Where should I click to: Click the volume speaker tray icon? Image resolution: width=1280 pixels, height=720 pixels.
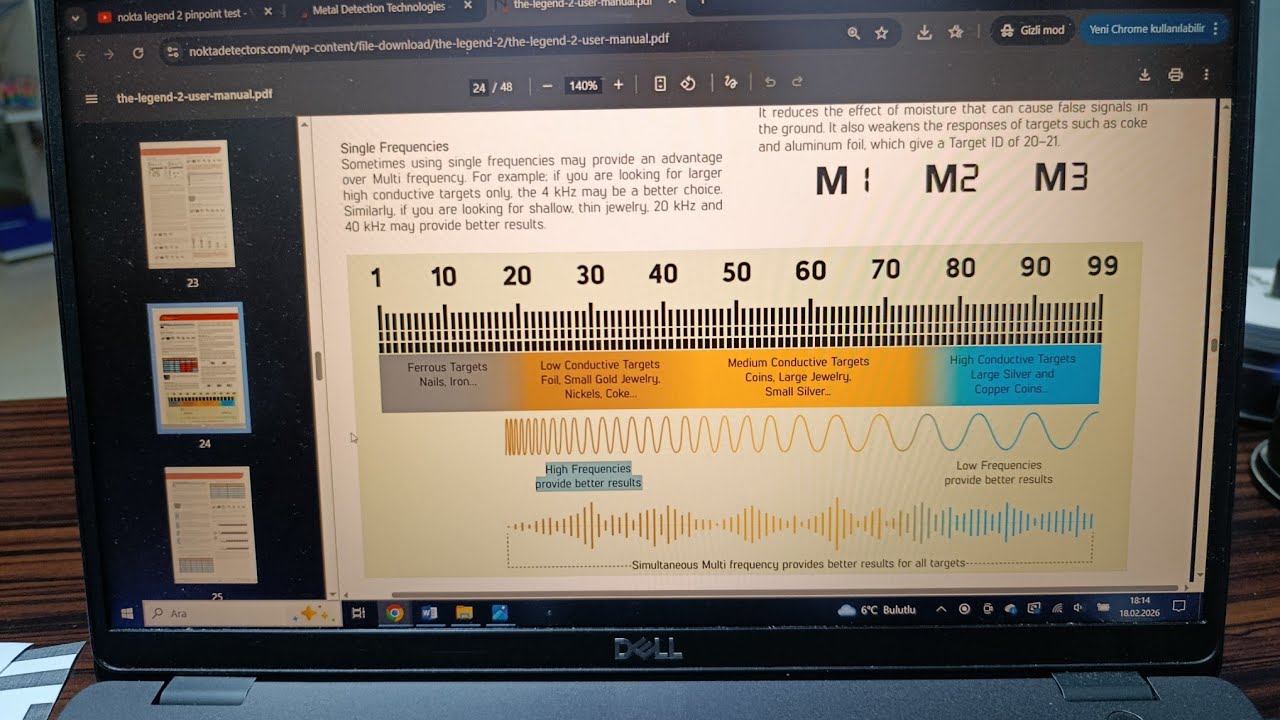tap(1079, 607)
